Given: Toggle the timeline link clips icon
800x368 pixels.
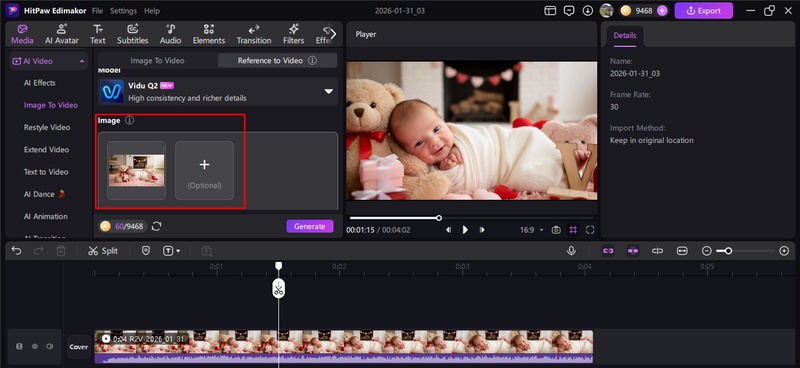Looking at the screenshot, I should (608, 251).
